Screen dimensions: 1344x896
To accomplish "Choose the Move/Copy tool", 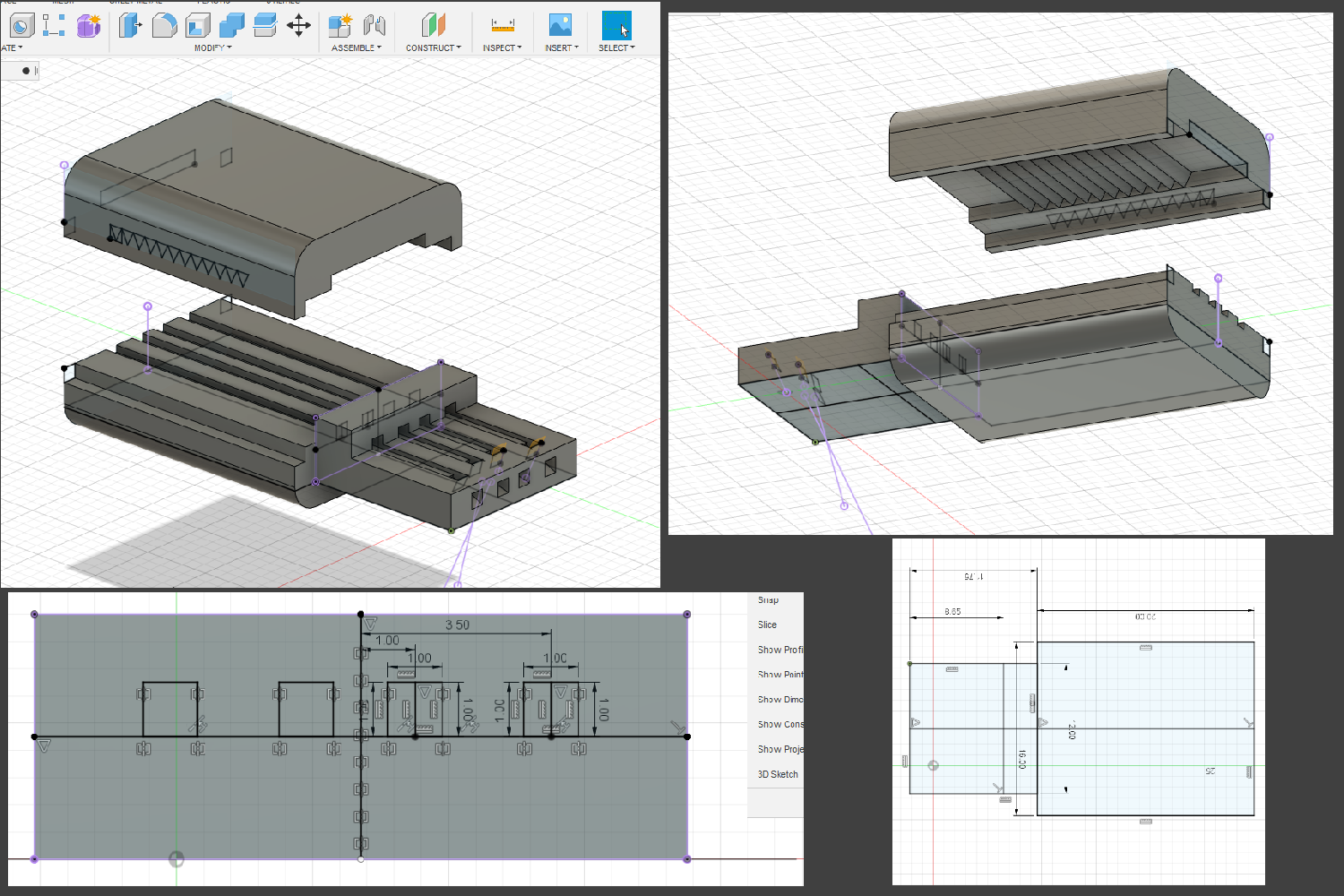I will coord(298,25).
